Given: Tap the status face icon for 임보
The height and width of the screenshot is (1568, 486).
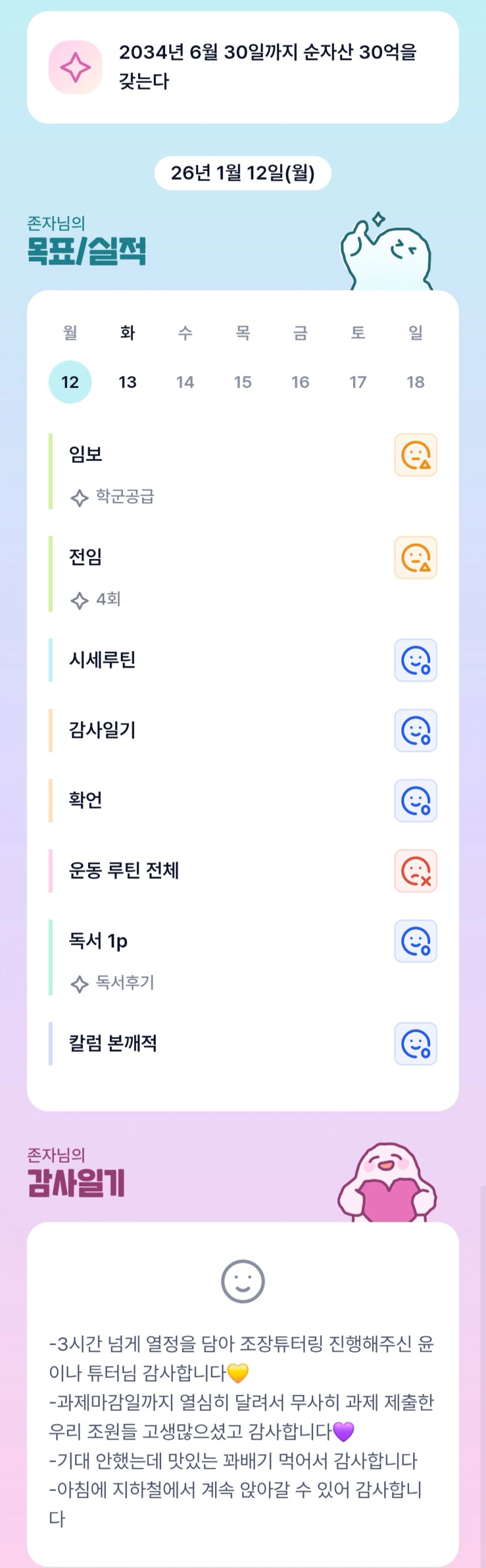Looking at the screenshot, I should (415, 454).
